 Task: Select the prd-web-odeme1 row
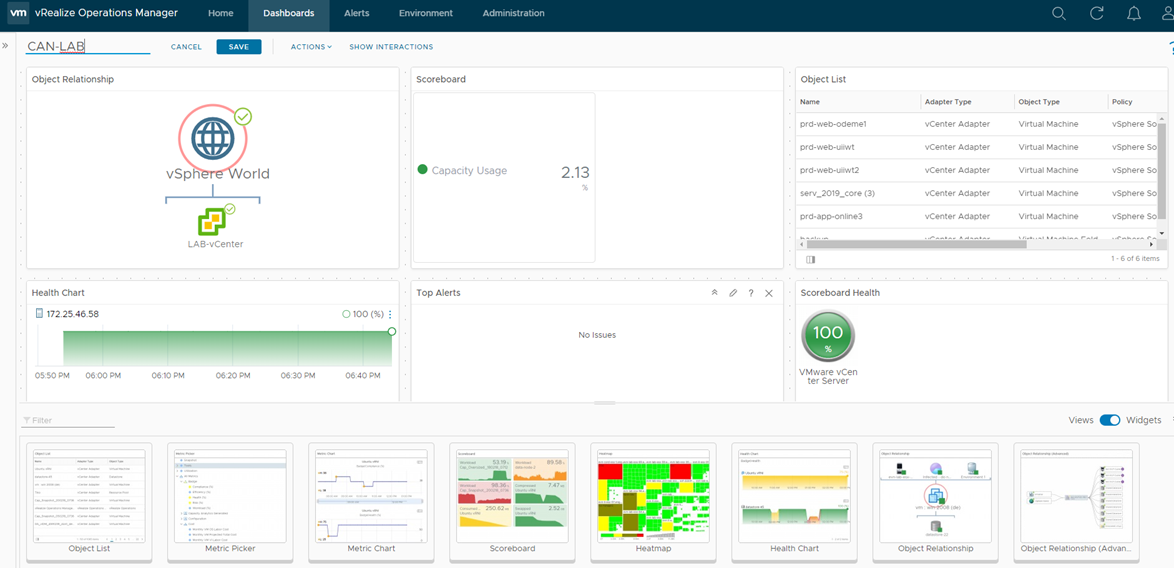976,124
